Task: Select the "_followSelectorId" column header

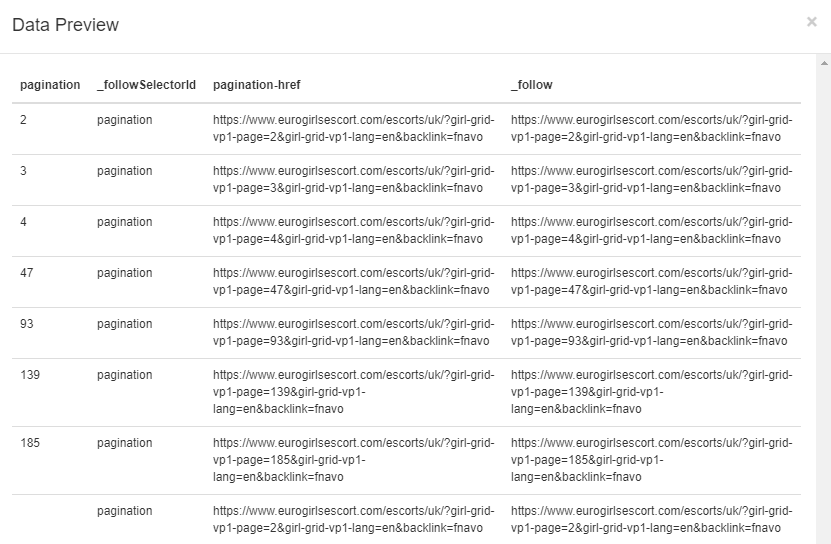Action: coord(146,85)
